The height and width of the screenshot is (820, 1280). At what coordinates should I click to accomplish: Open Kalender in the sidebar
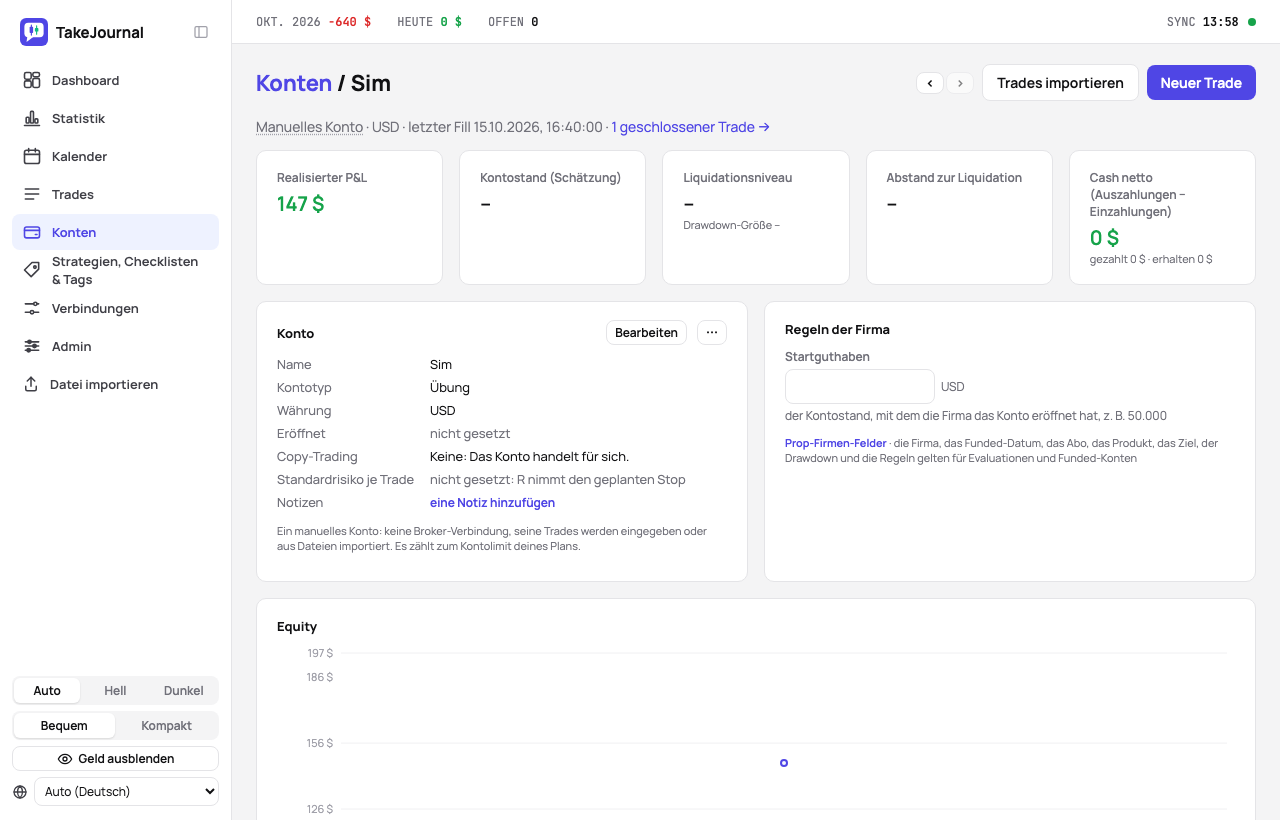[115, 156]
